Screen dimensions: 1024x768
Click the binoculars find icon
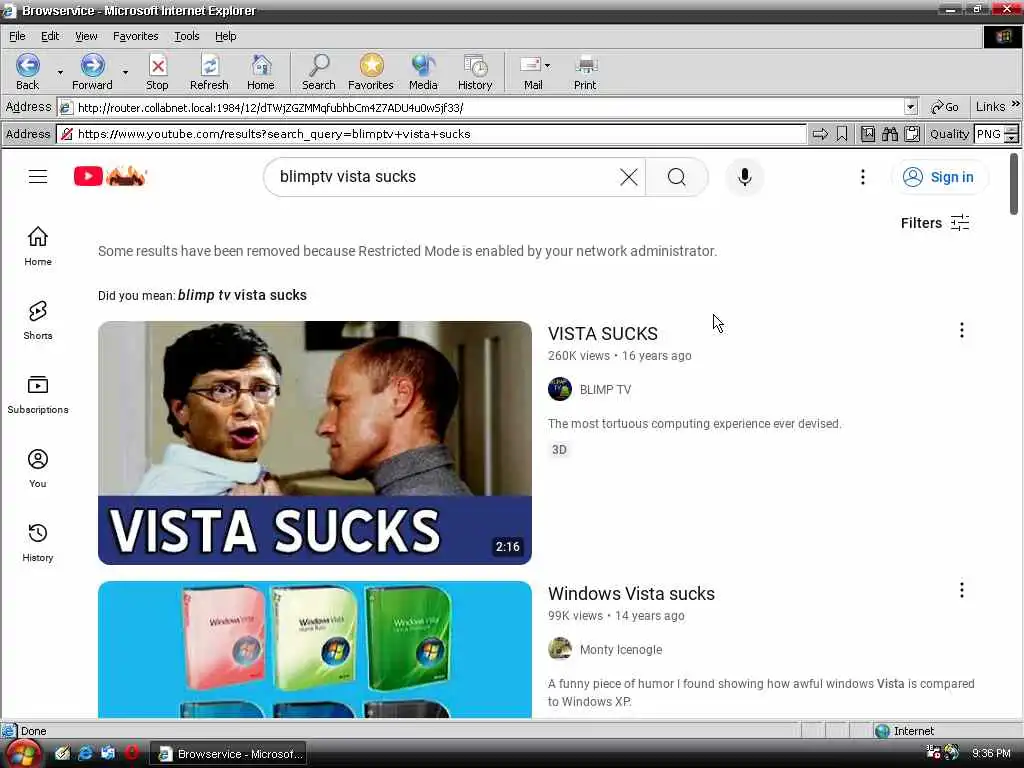pyautogui.click(x=889, y=134)
